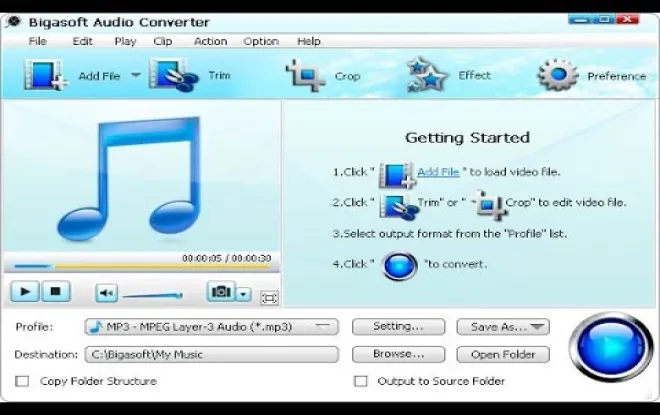Click the Crop icon in Getting Started step 2
The image size is (660, 415).
(489, 205)
